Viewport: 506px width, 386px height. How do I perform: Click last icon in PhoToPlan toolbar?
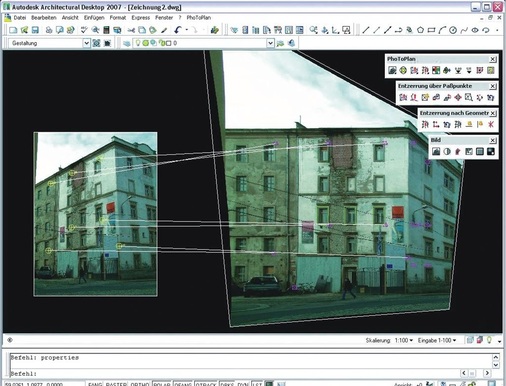[490, 70]
